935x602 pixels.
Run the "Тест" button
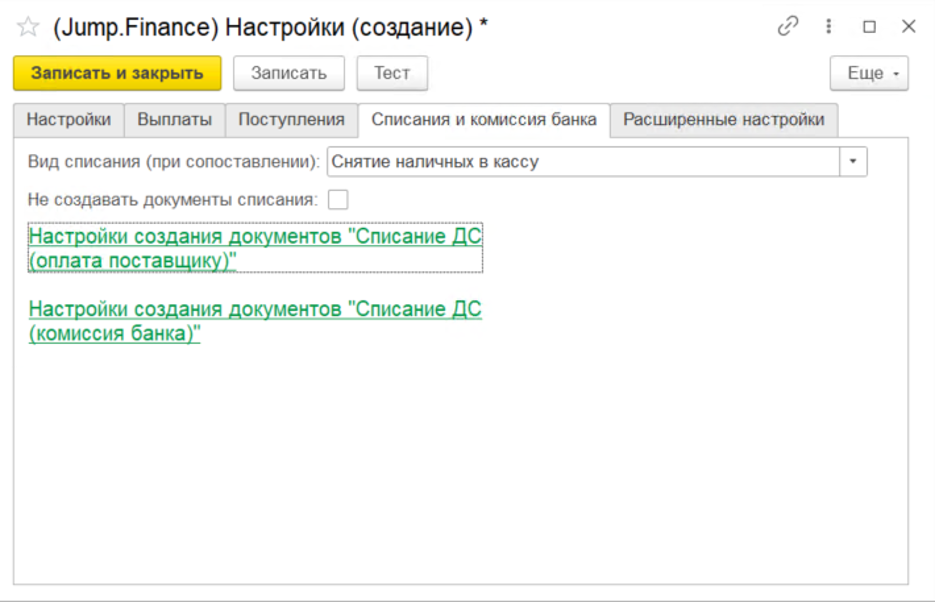[392, 73]
